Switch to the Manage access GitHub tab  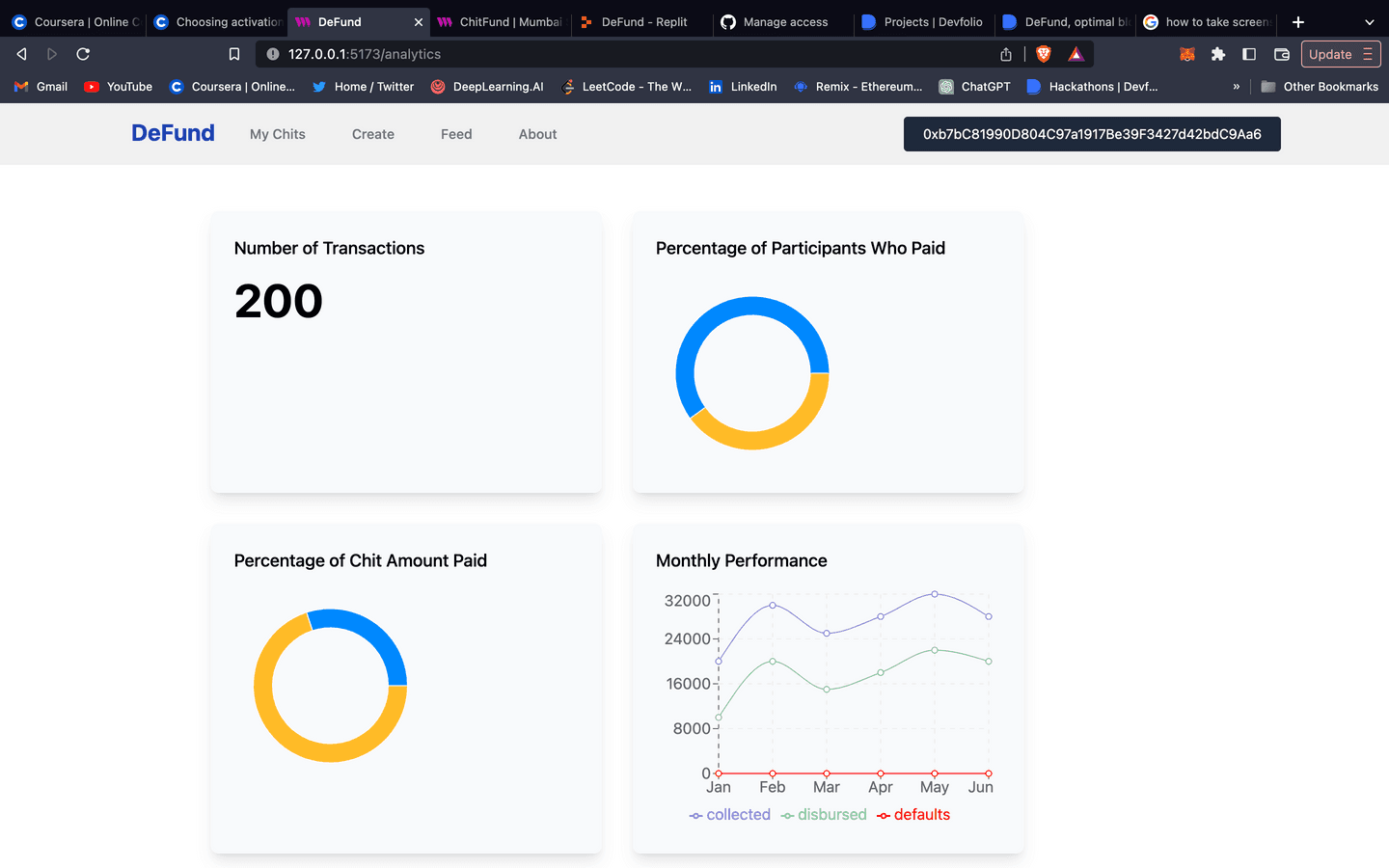coord(783,21)
